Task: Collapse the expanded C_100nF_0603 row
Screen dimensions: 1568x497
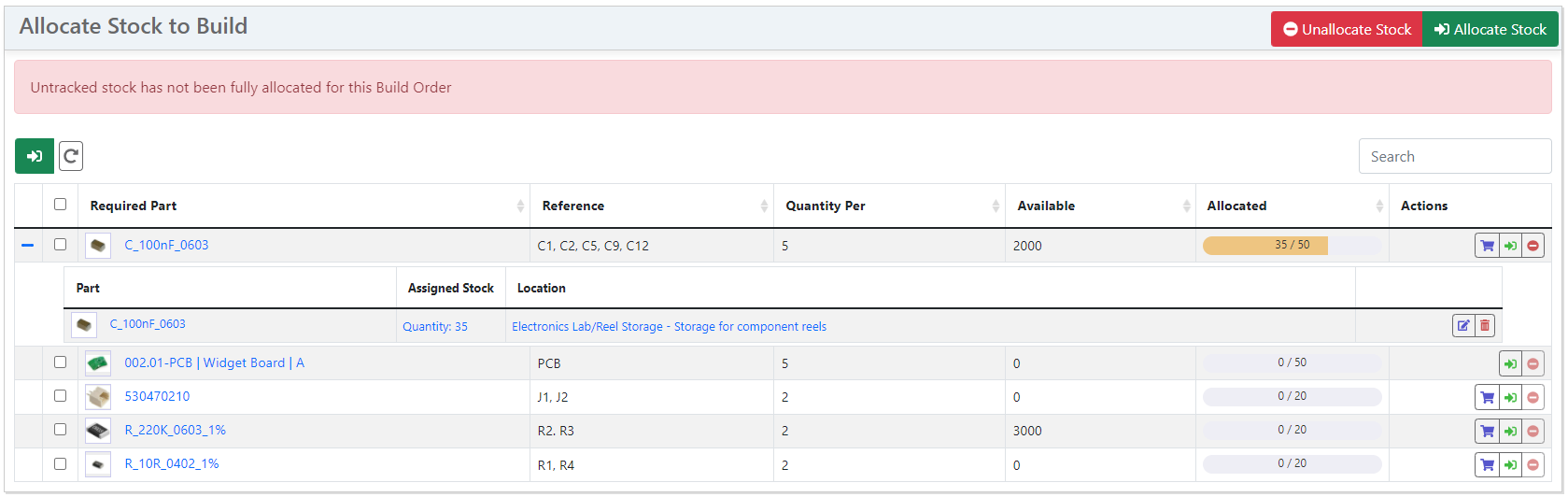Action: (28, 245)
